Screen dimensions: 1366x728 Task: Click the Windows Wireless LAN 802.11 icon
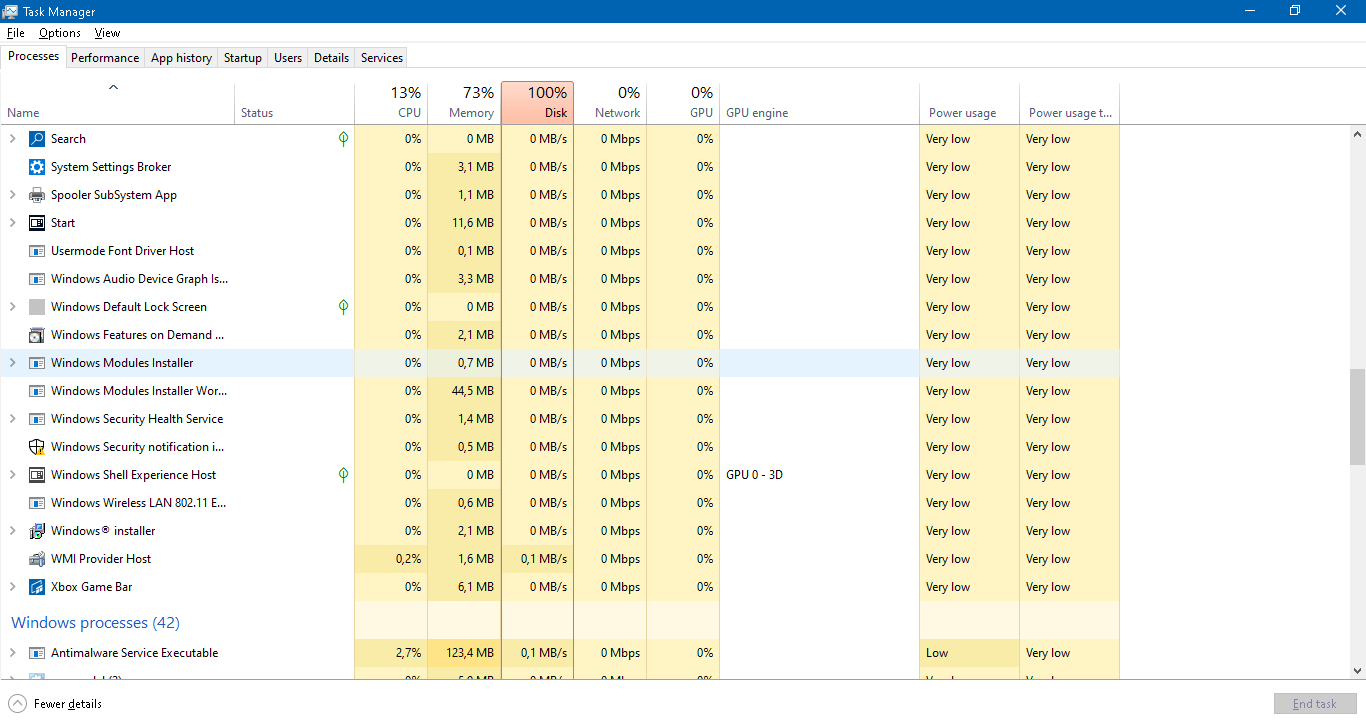[x=37, y=503]
